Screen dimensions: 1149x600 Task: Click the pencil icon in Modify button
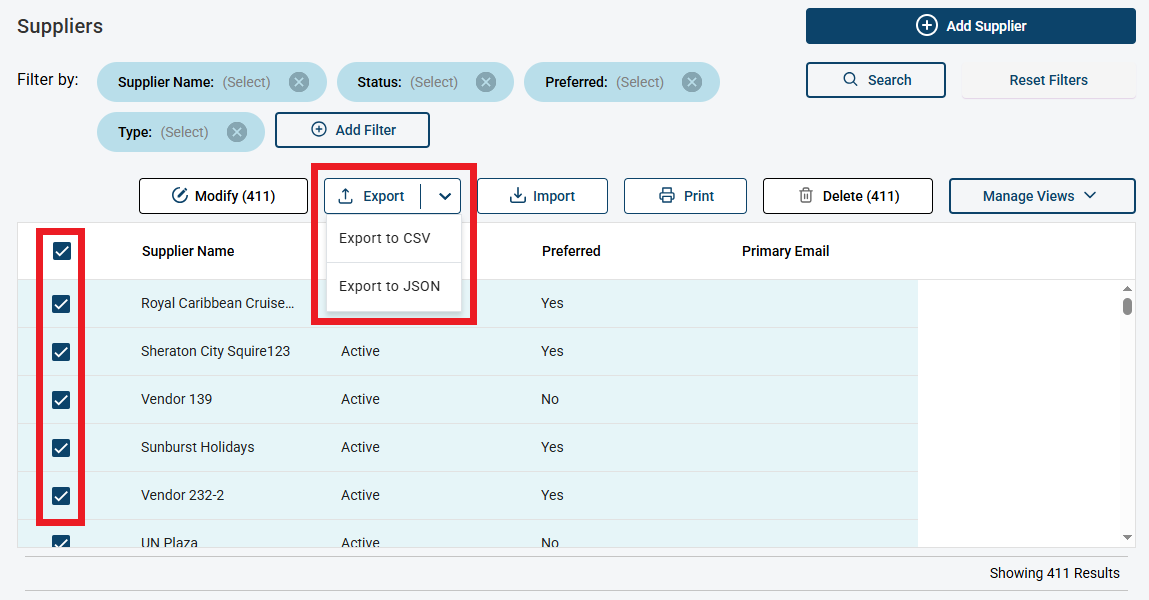click(x=180, y=196)
